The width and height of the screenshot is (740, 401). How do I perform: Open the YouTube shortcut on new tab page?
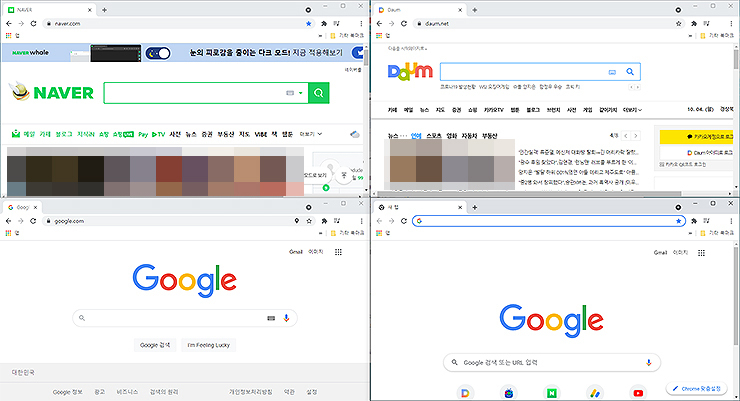638,393
